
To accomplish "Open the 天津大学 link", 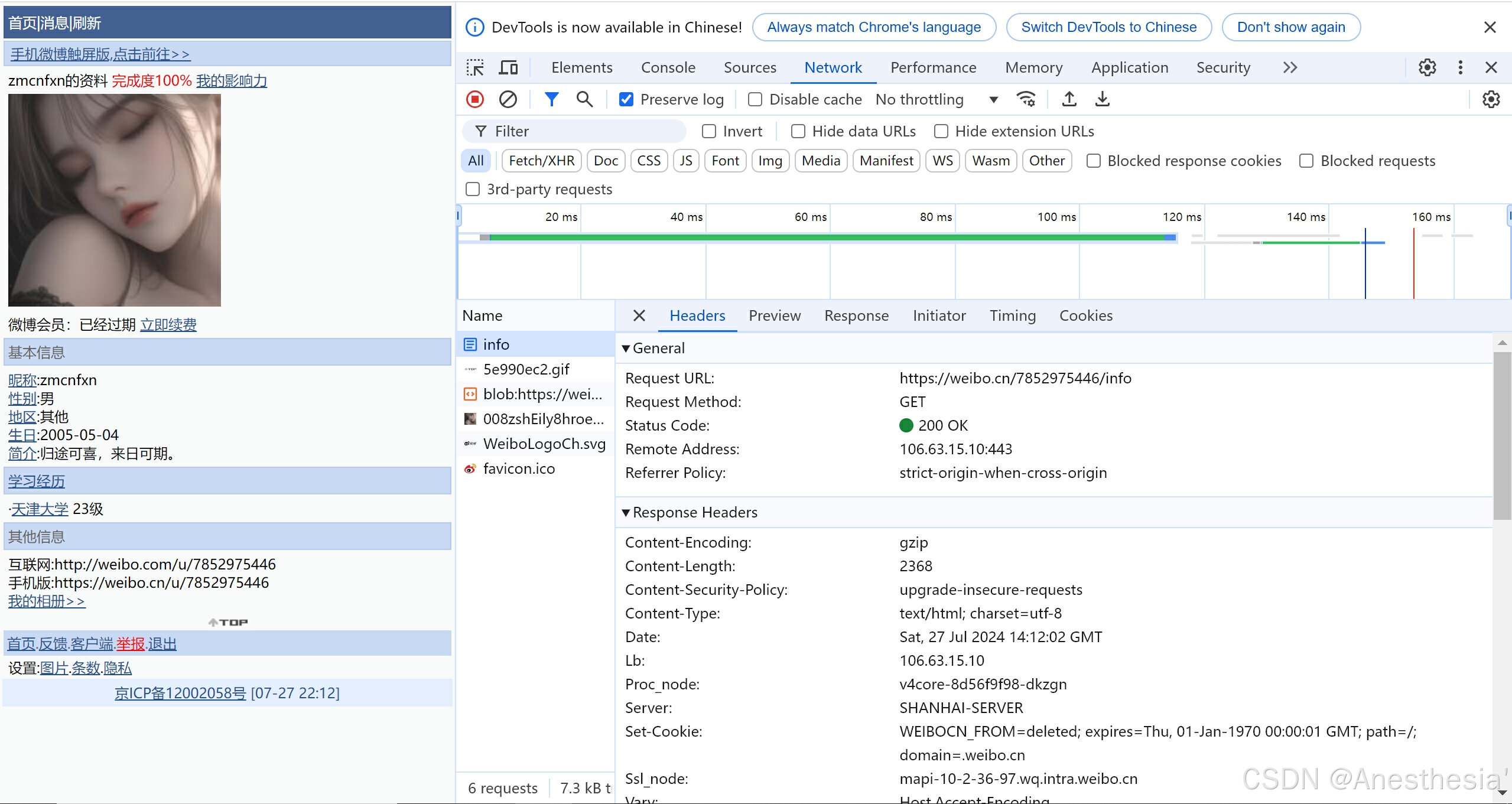I will pos(40,509).
